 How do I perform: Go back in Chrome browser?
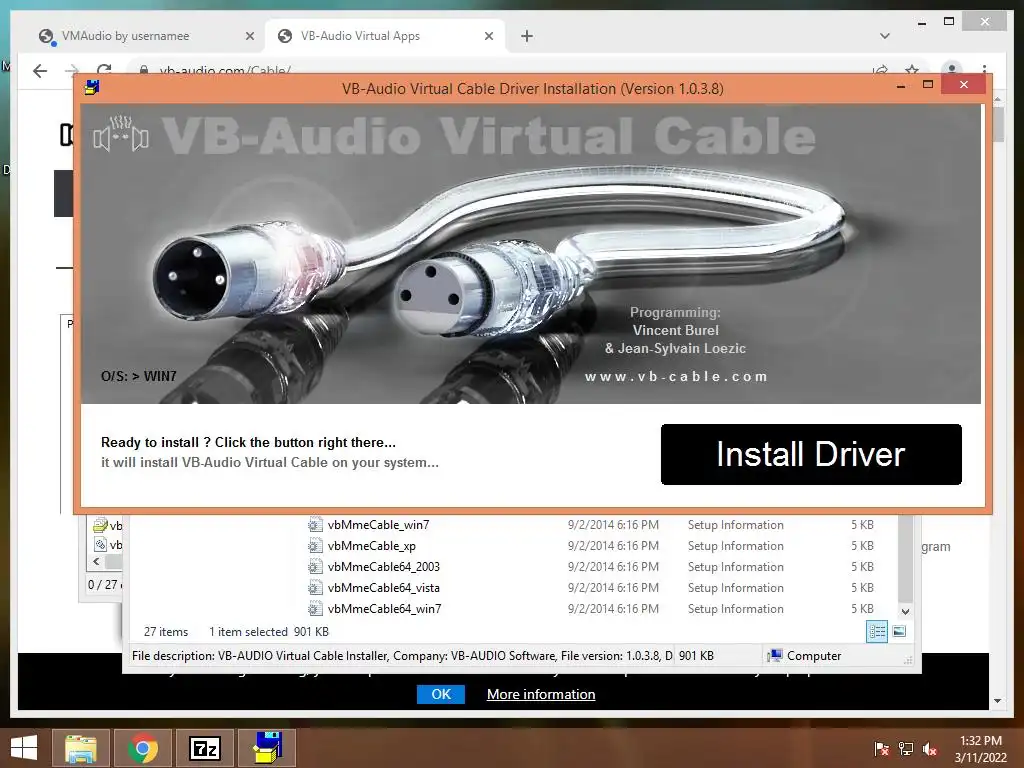tap(40, 70)
